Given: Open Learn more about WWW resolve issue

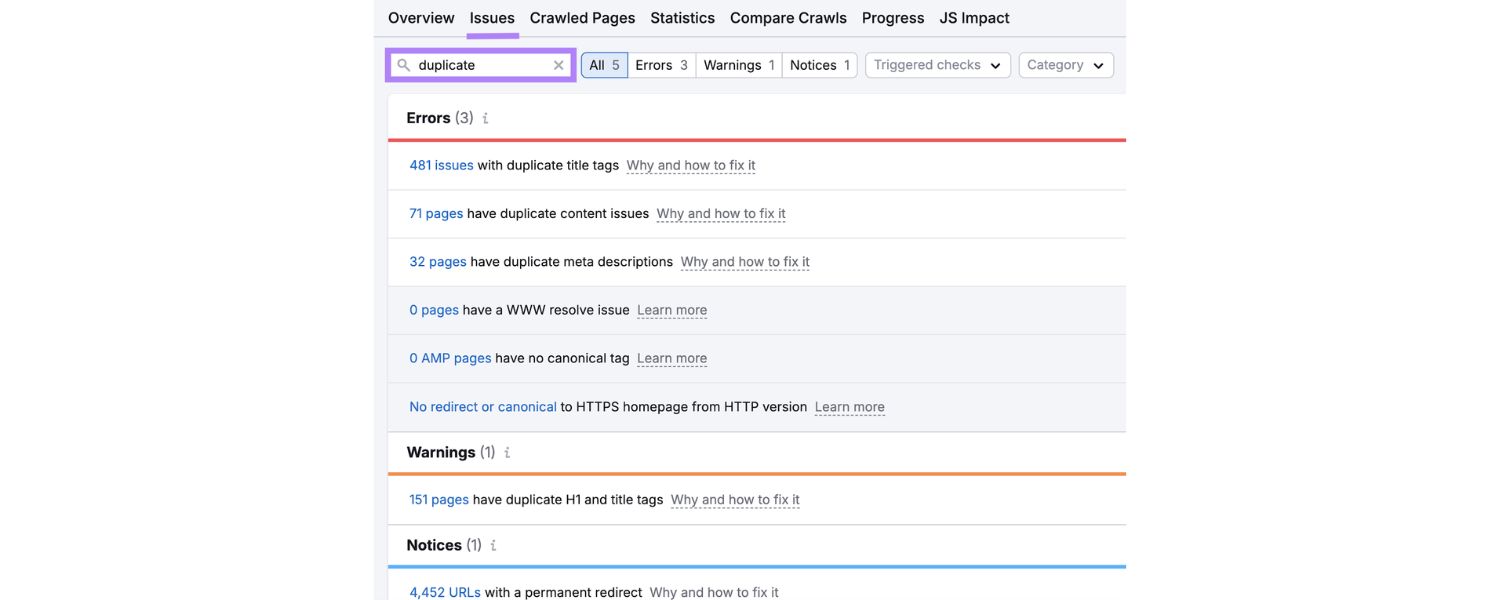Looking at the screenshot, I should pos(671,310).
